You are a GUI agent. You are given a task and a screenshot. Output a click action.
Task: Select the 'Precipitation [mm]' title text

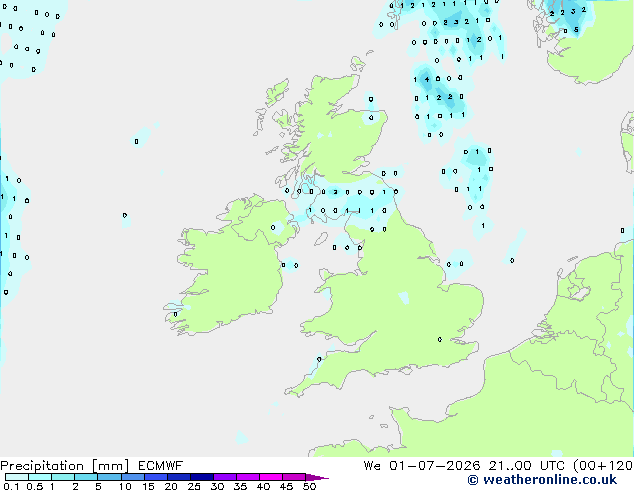[x=64, y=466]
